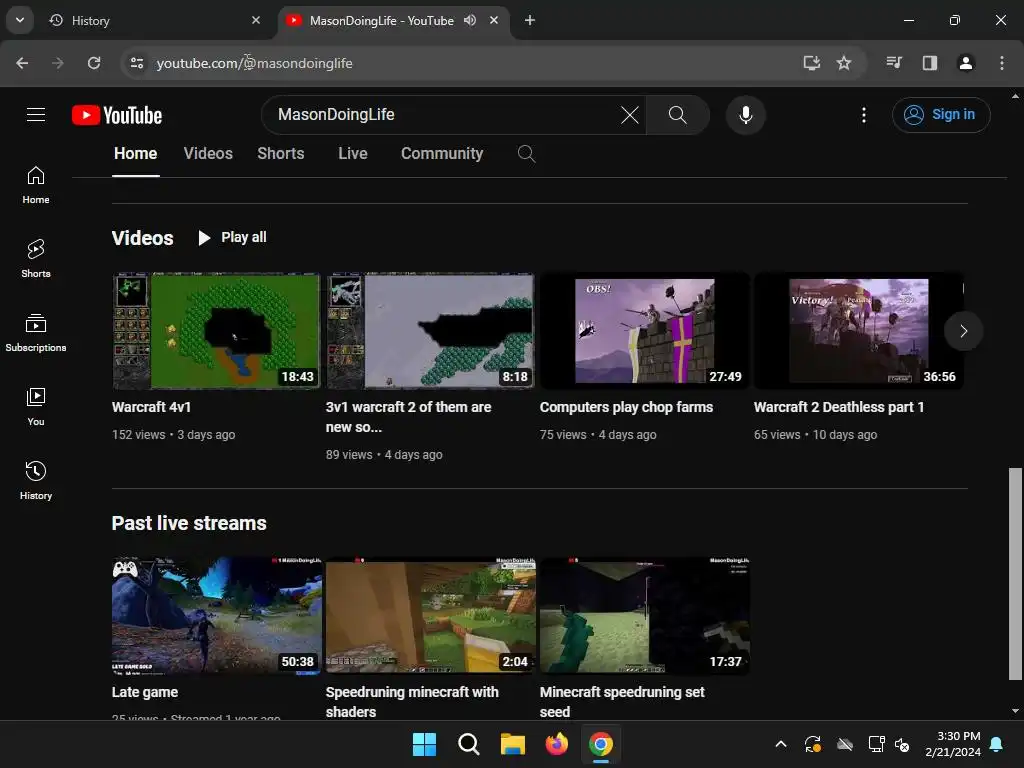Click the Sign in button

click(x=941, y=115)
